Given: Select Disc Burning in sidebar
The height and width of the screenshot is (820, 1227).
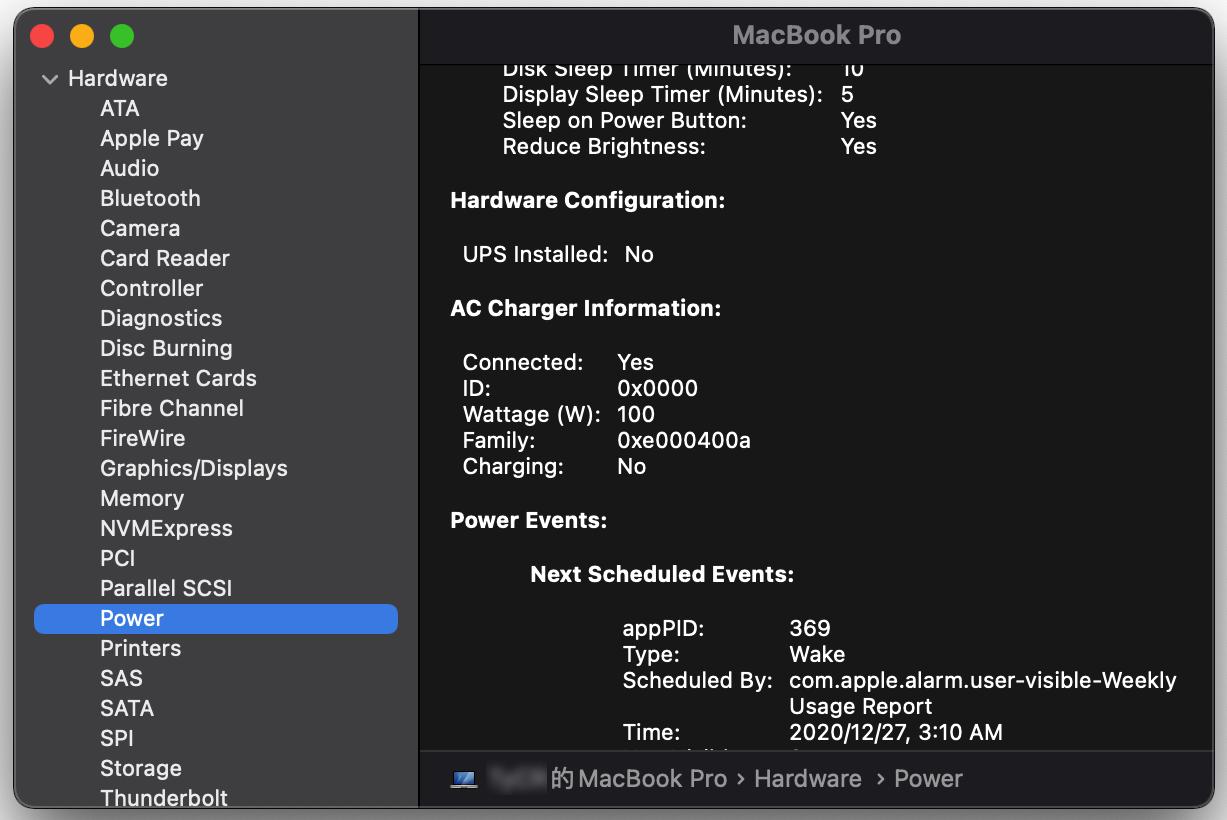Looking at the screenshot, I should [166, 348].
